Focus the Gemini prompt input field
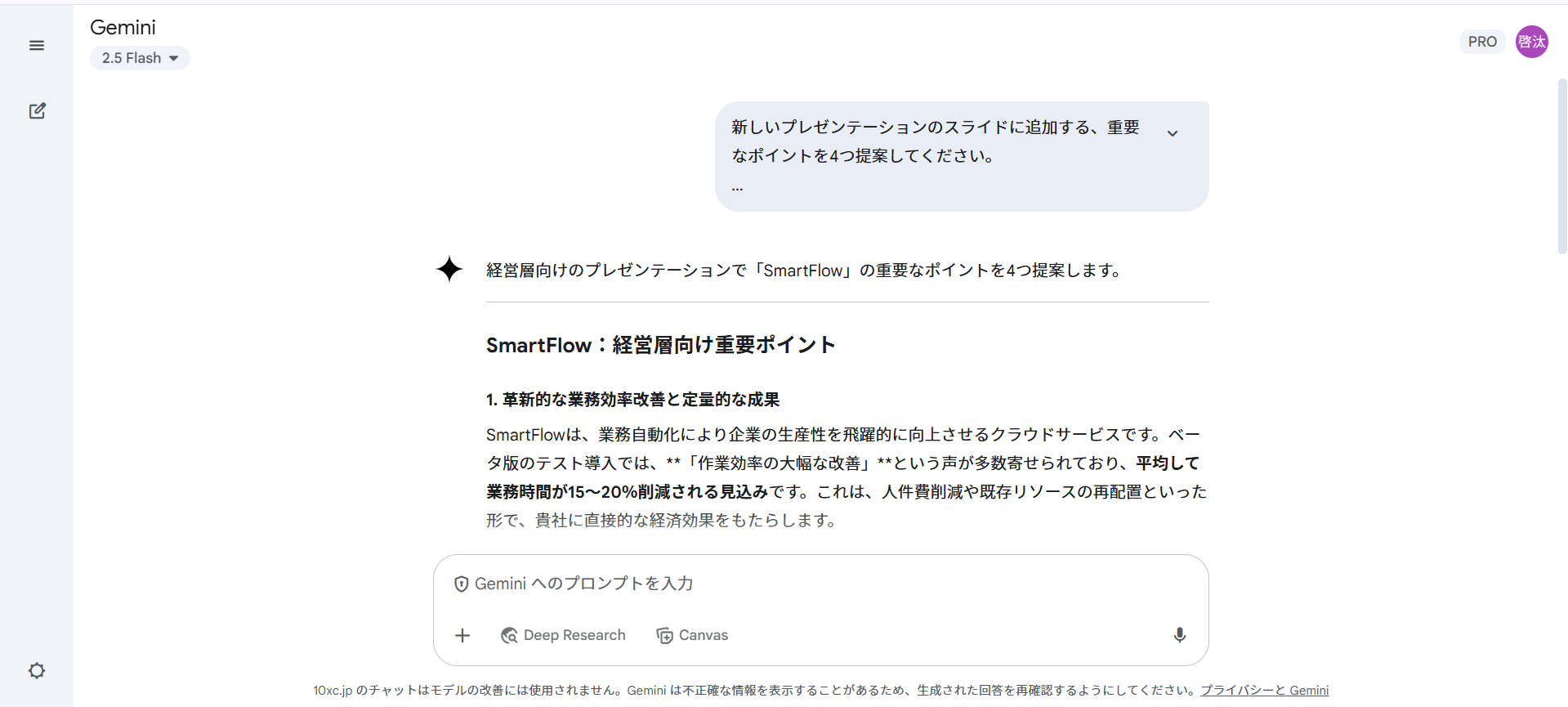 point(817,584)
